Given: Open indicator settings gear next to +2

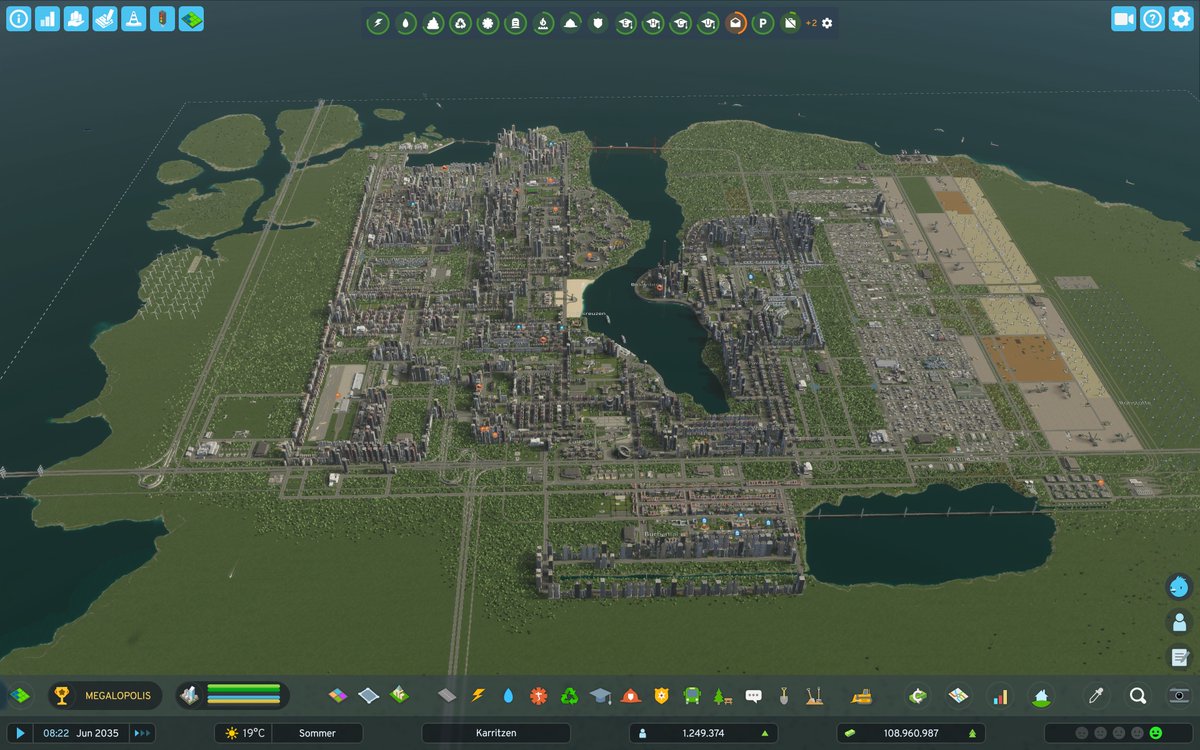Looking at the screenshot, I should tap(827, 23).
